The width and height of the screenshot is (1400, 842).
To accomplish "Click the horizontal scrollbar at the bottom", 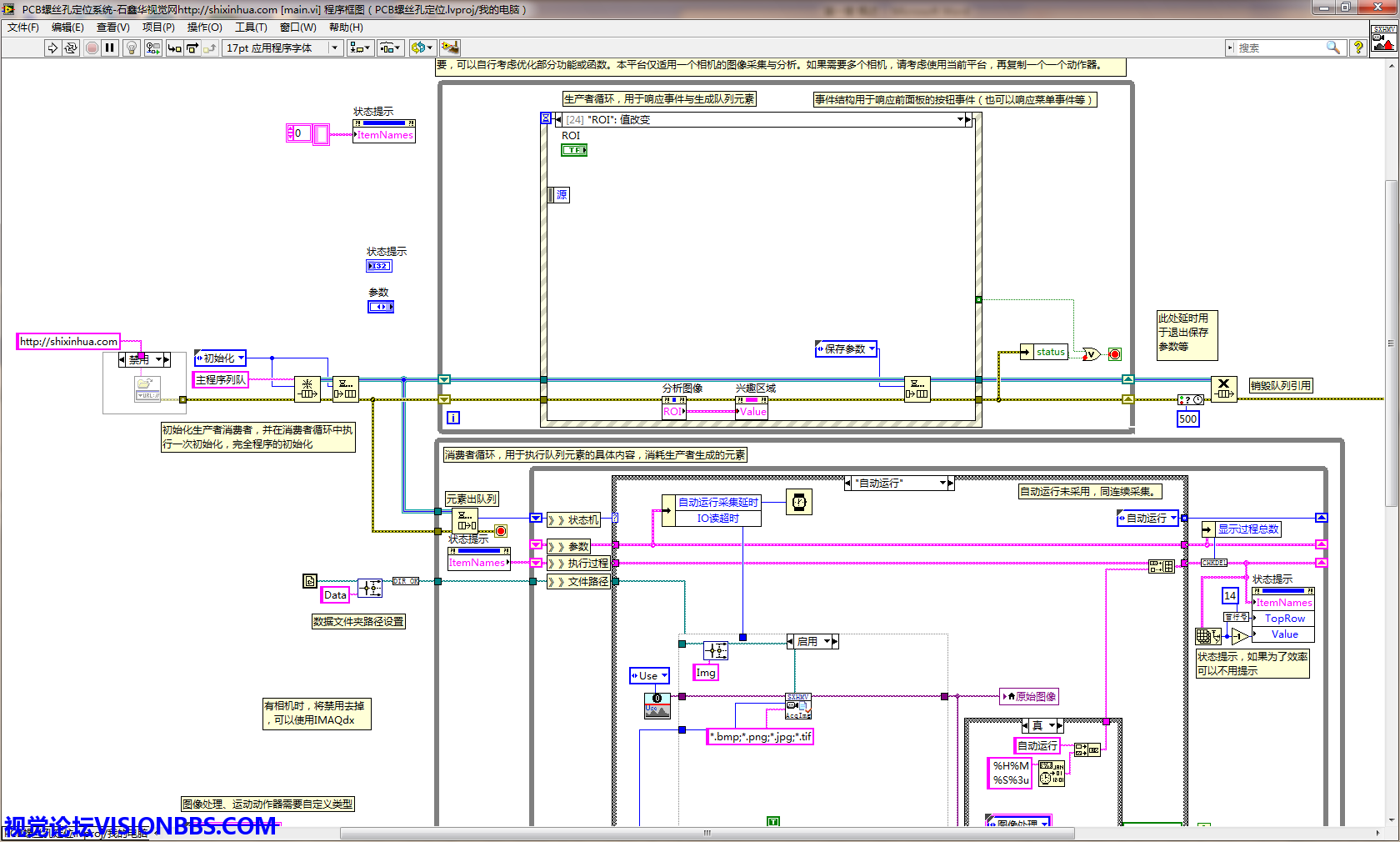I will (x=707, y=833).
